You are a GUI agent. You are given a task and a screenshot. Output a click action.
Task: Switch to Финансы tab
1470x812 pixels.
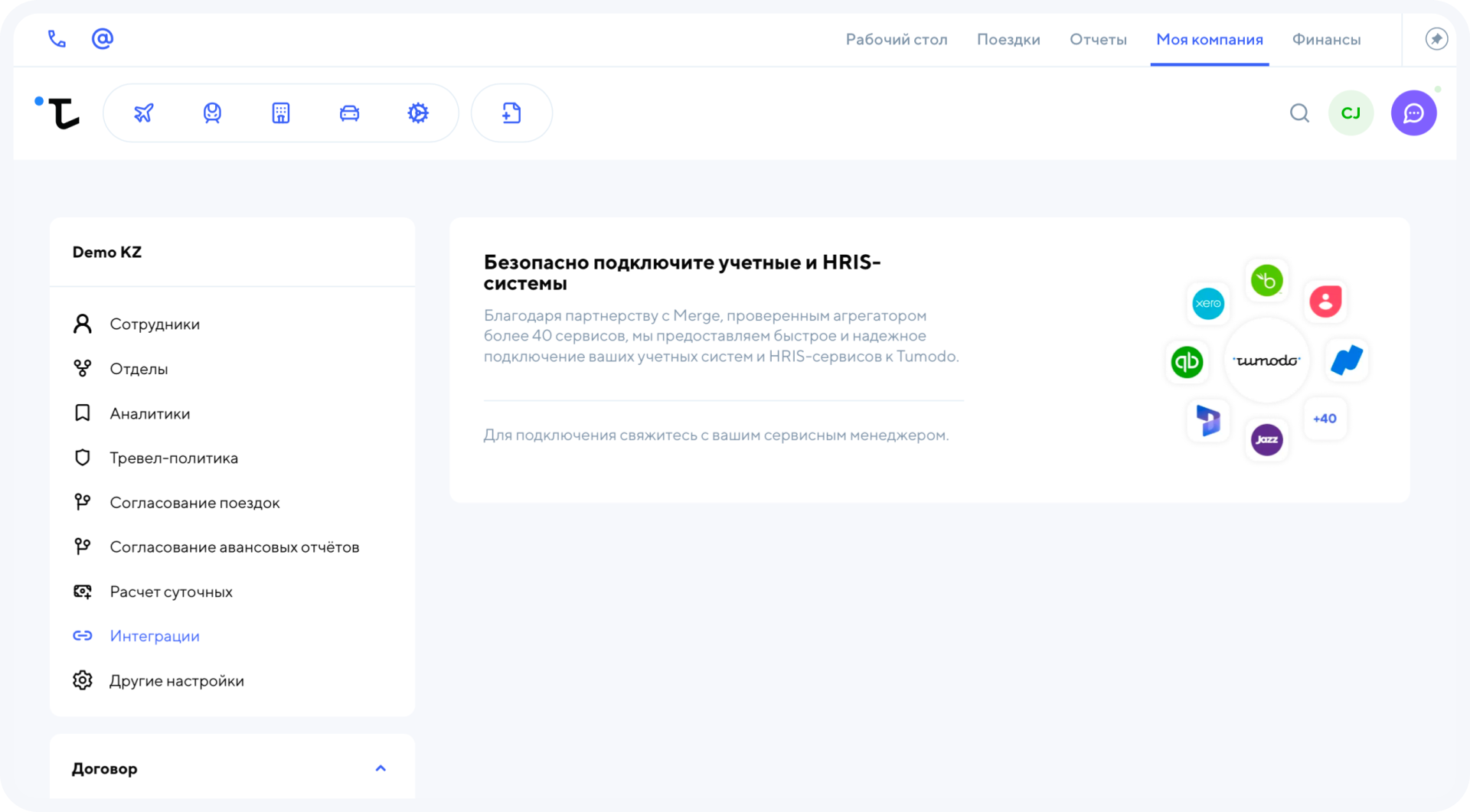[1326, 39]
